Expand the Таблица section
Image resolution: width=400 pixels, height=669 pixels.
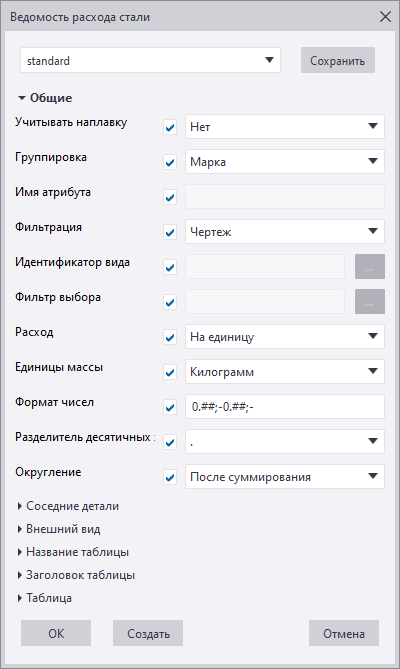pos(44,598)
